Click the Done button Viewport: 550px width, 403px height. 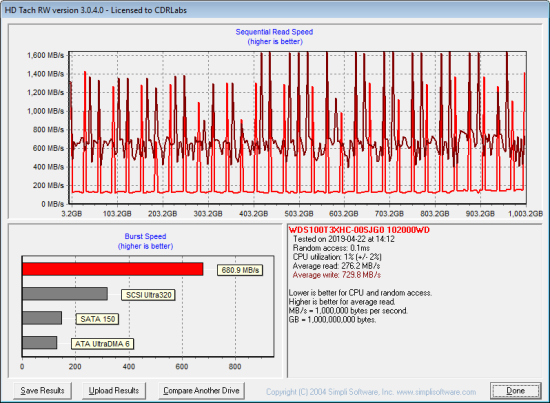tap(515, 391)
